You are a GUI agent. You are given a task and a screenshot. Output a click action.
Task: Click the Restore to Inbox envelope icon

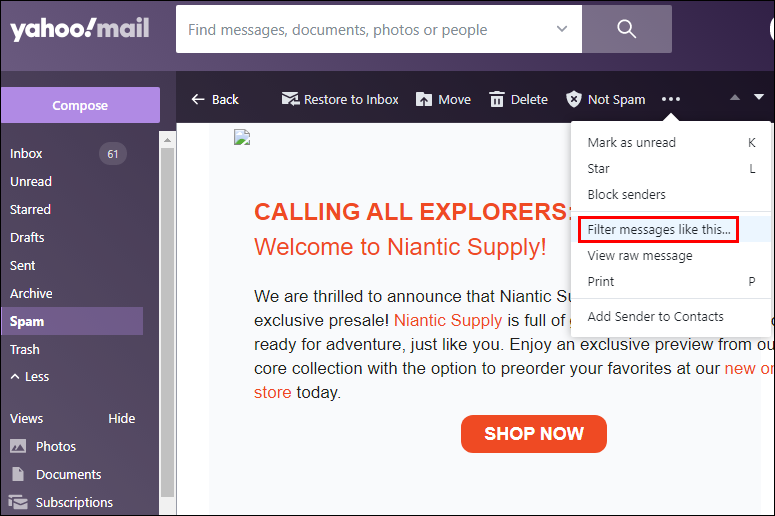pyautogui.click(x=290, y=99)
